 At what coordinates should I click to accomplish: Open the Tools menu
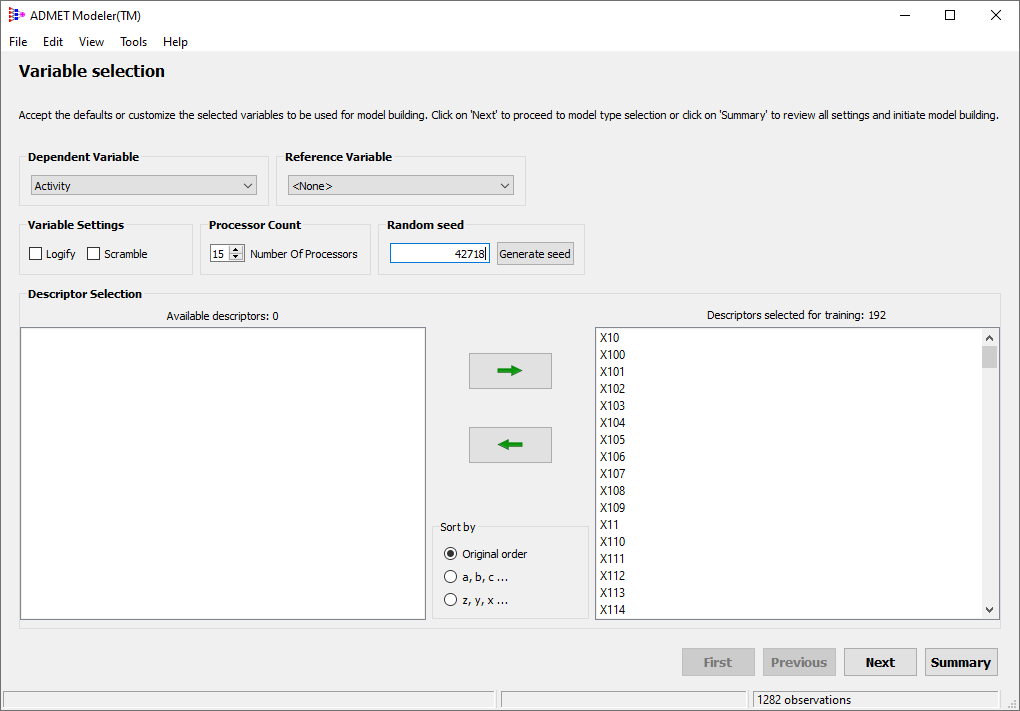tap(133, 42)
